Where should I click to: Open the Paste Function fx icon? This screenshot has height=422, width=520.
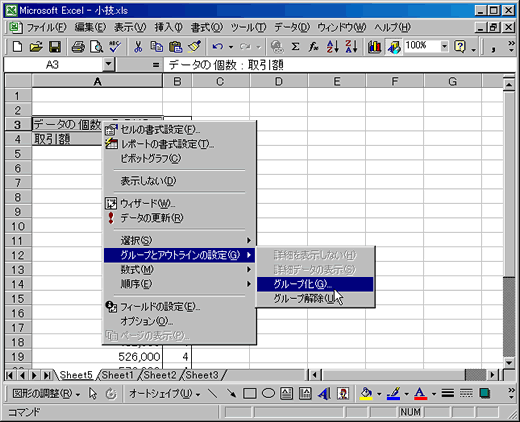(313, 47)
